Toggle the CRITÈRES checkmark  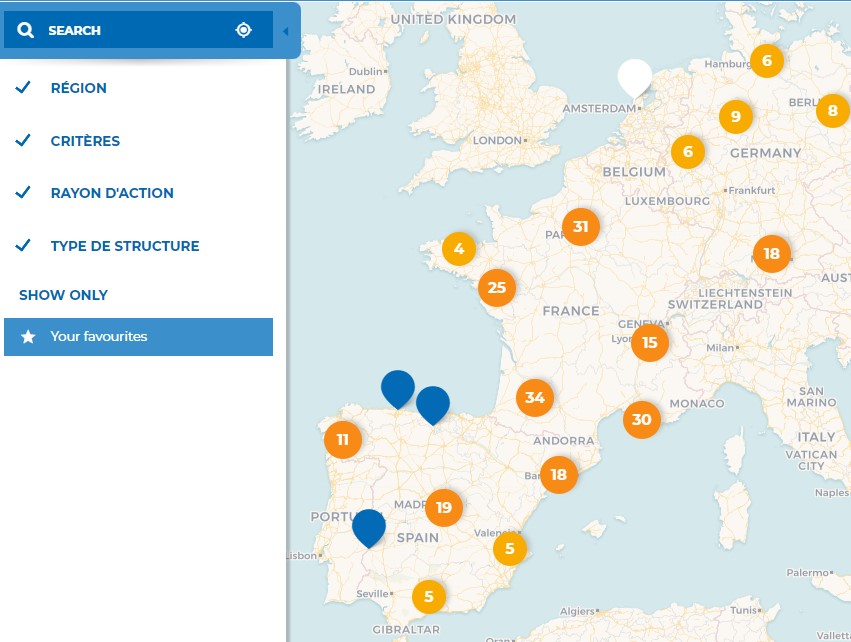pyautogui.click(x=23, y=140)
